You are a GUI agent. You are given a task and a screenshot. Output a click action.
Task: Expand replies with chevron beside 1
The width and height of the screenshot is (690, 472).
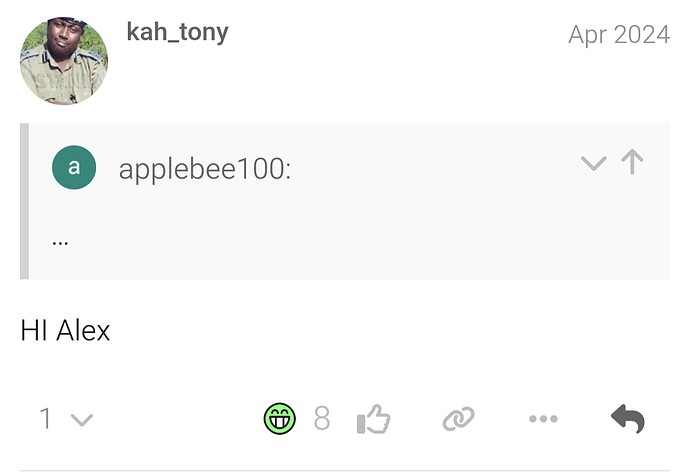point(82,420)
